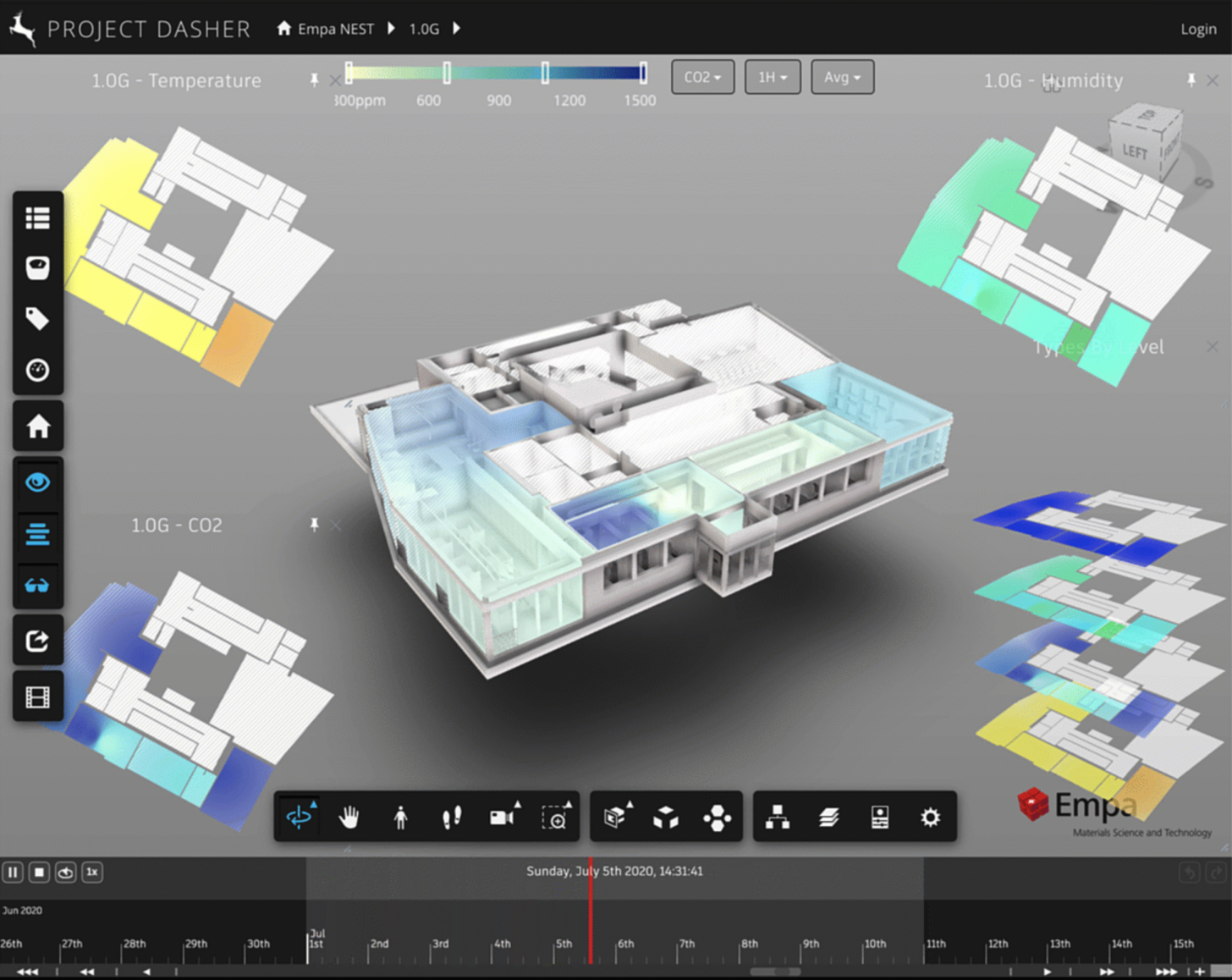Select 1.0G level in the breadcrumb
This screenshot has width=1232, height=980.
coord(424,29)
